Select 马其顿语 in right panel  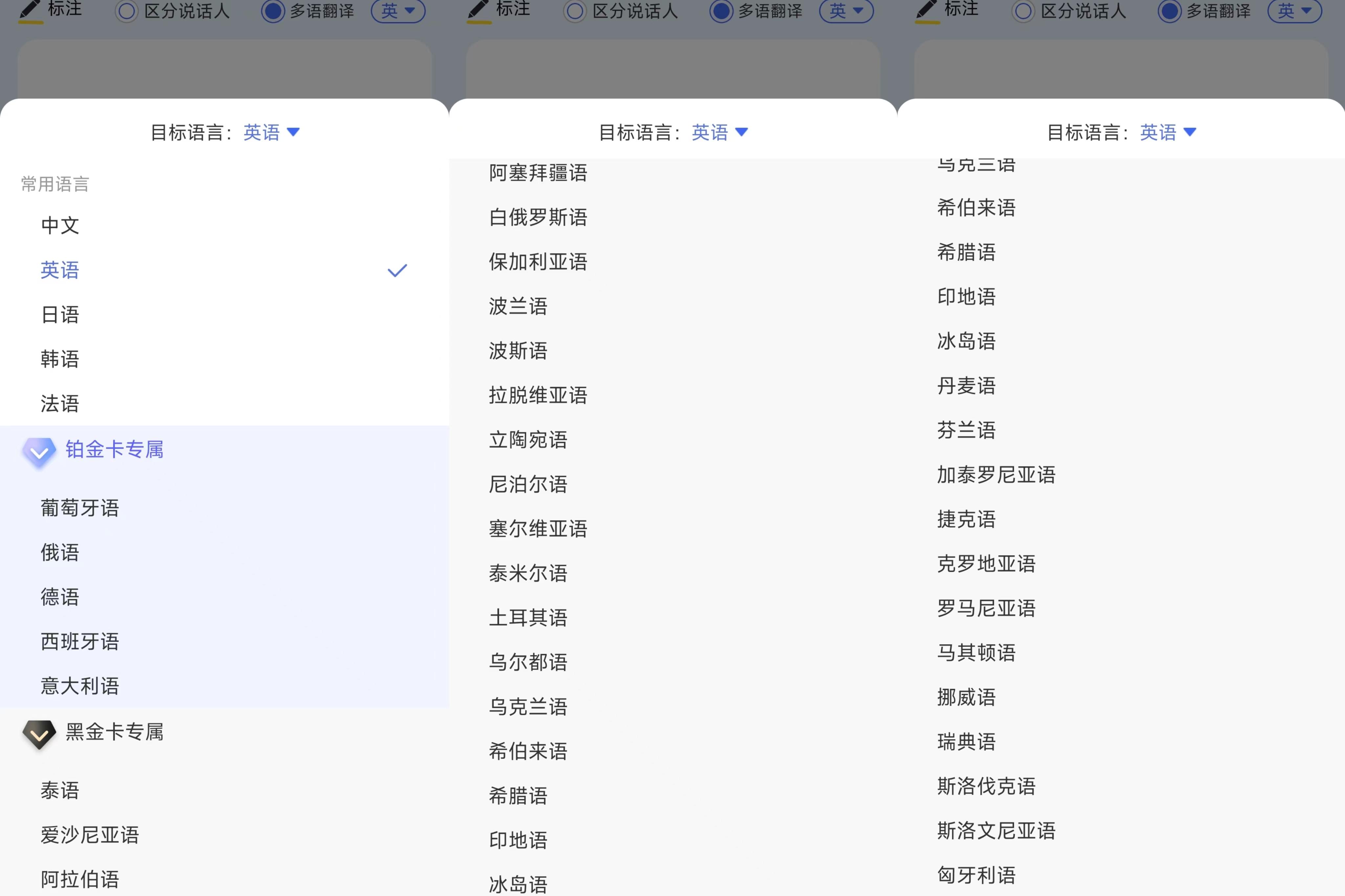pos(976,652)
